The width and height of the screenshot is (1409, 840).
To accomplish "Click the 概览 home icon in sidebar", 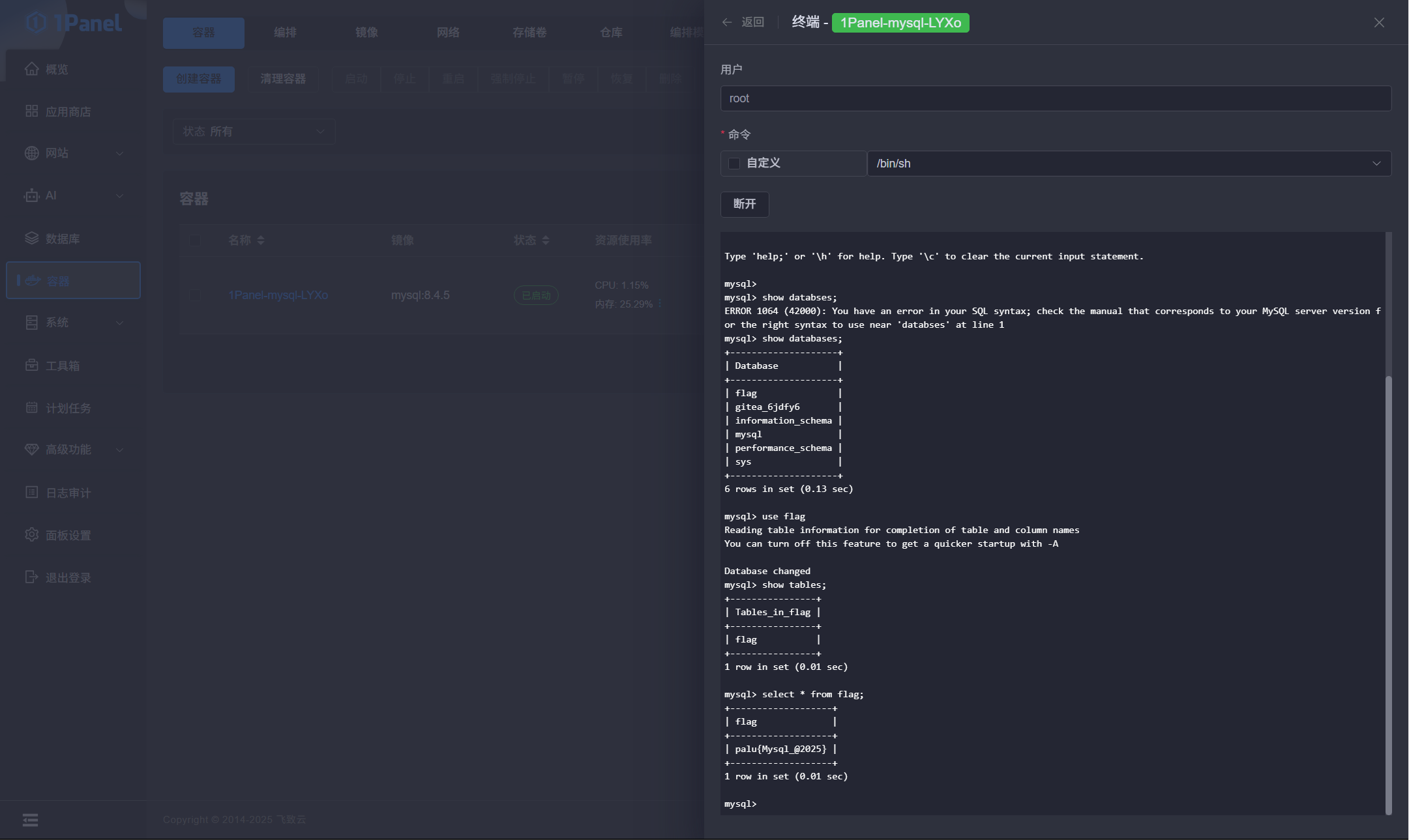I will 31,69.
